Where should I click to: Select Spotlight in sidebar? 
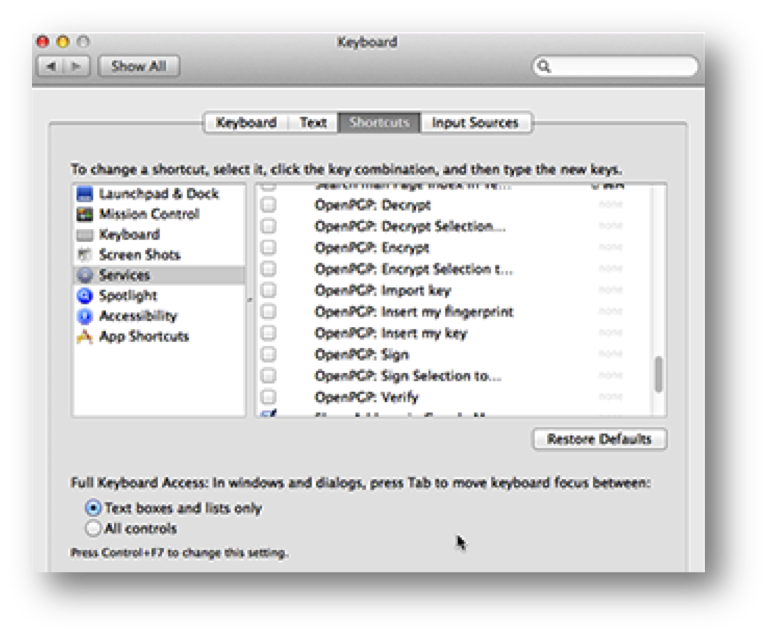[159, 296]
